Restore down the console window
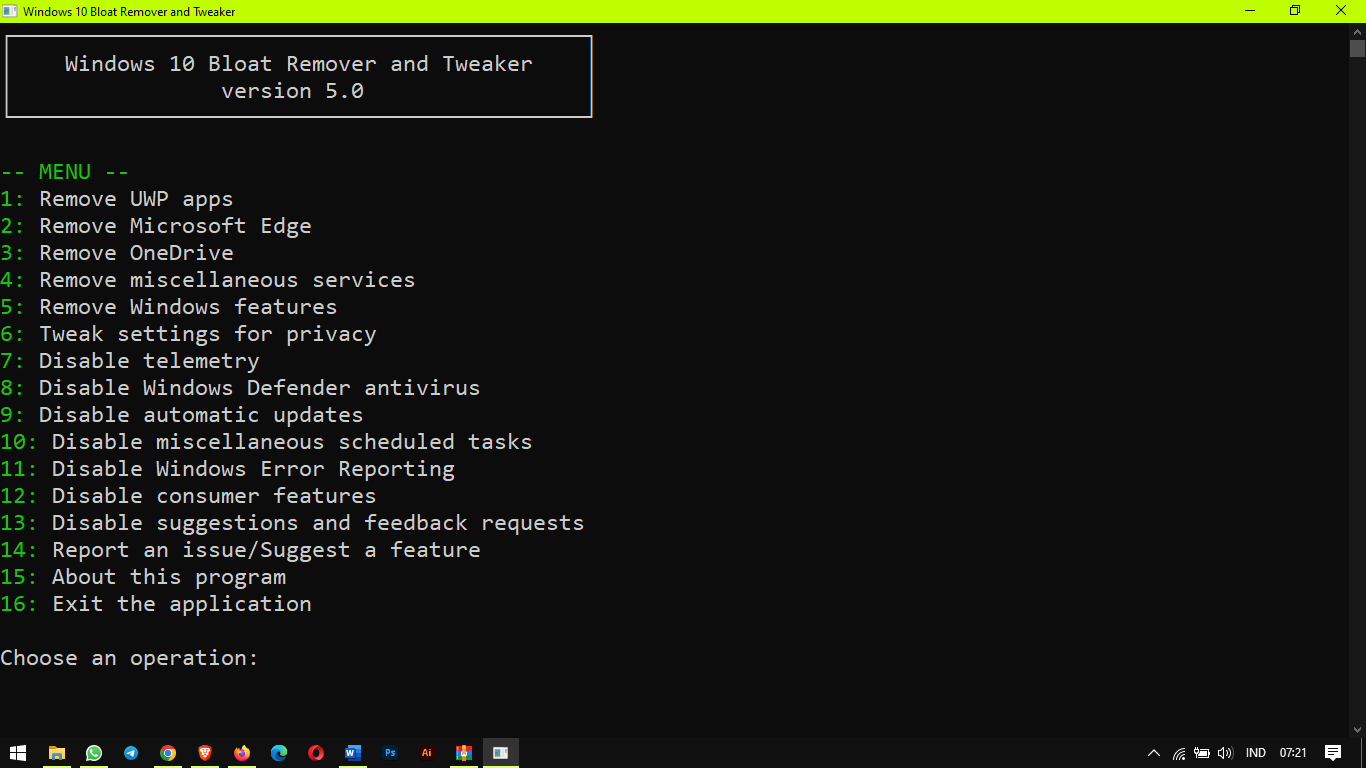Screen dimensions: 1366x768 [x=1296, y=11]
